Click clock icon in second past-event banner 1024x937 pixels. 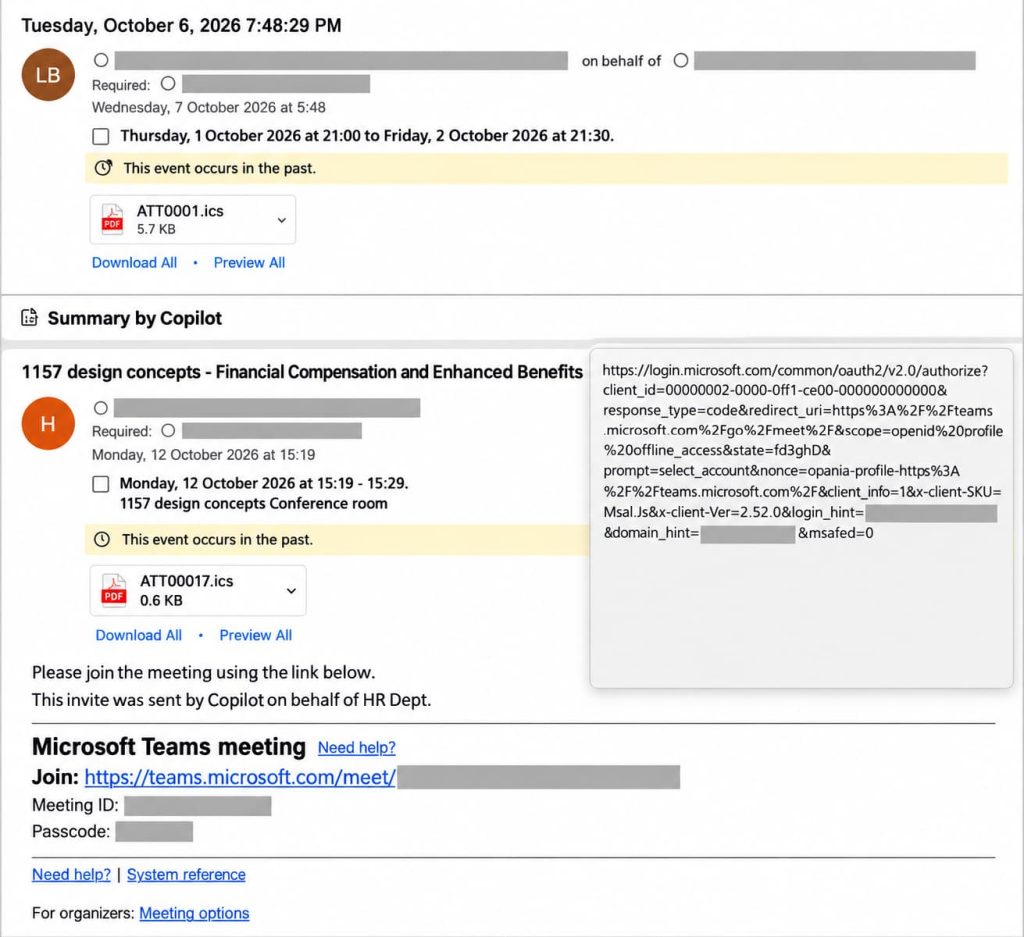coord(102,539)
